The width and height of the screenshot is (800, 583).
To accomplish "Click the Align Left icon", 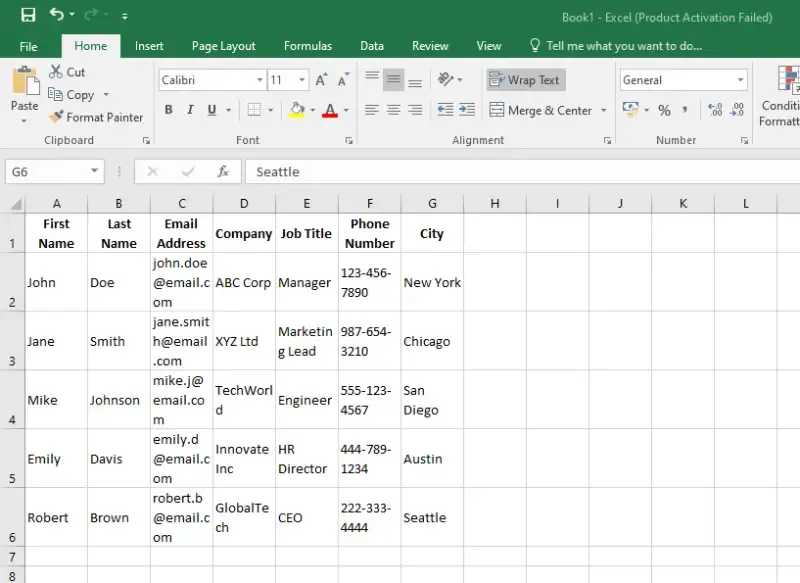I will 372,110.
